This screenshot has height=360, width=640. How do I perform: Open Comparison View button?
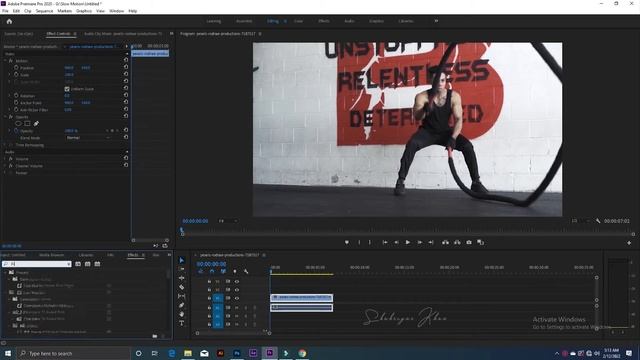click(480, 242)
